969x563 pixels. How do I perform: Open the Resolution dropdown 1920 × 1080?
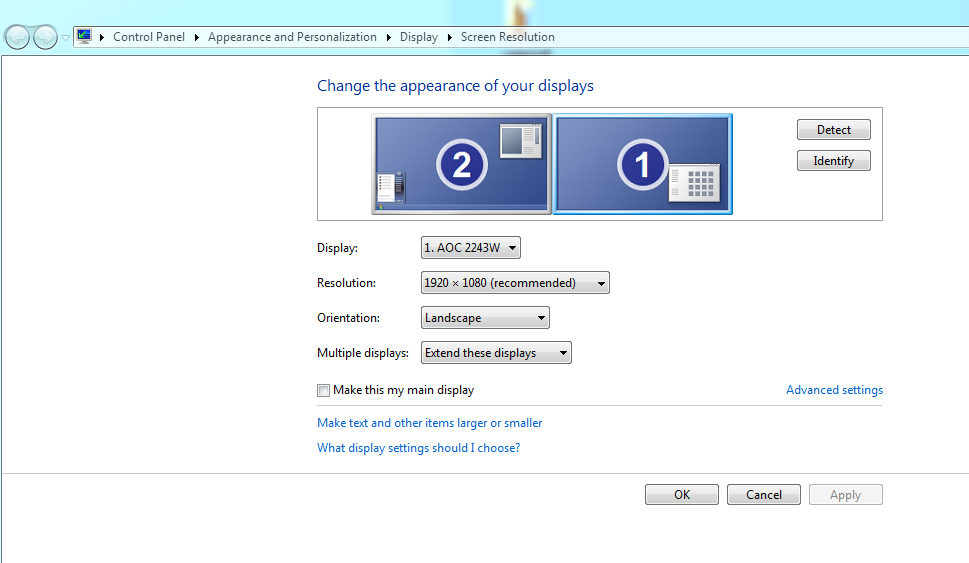tap(515, 282)
